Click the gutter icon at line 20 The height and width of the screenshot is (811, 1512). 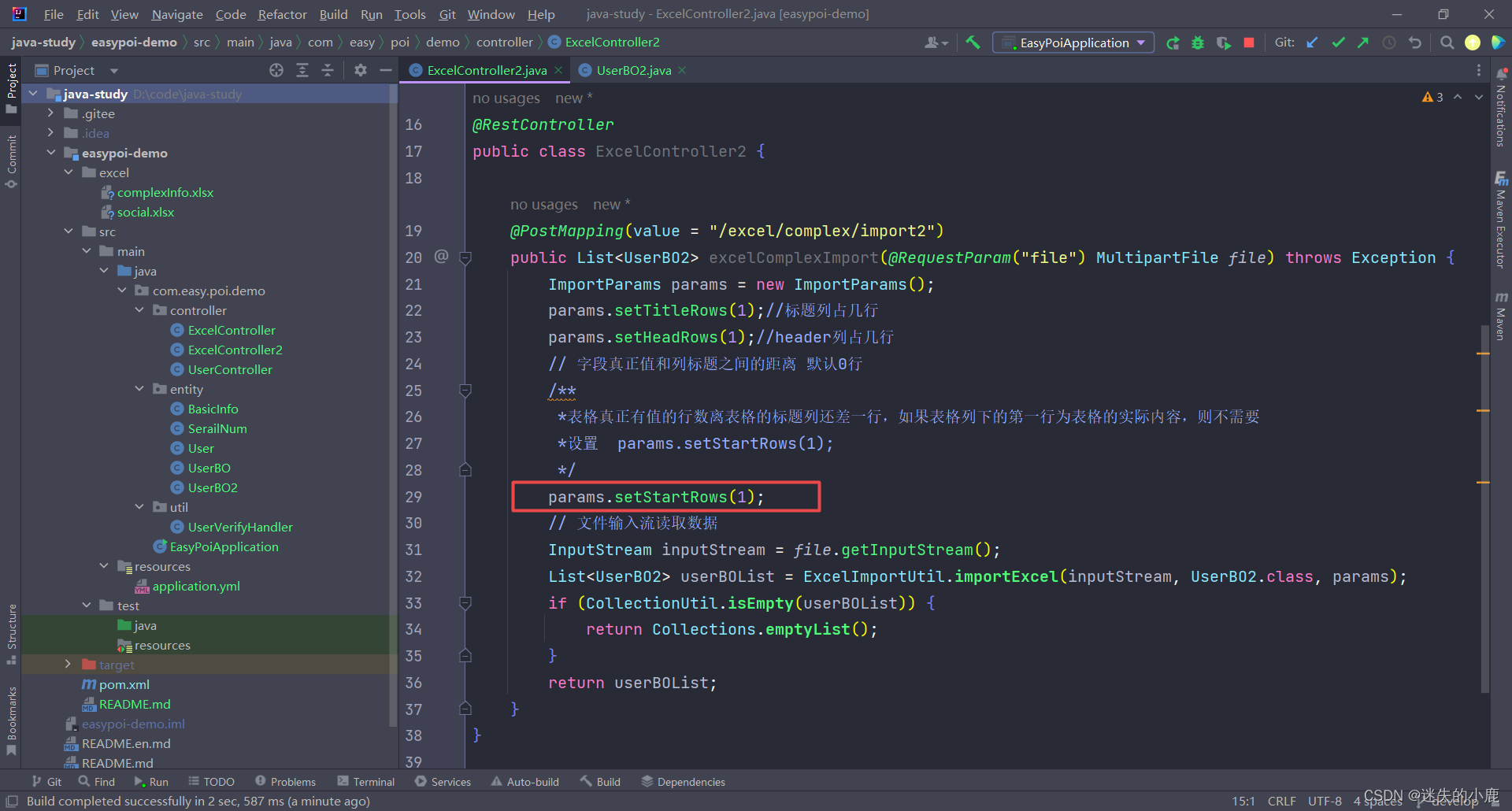coord(441,257)
